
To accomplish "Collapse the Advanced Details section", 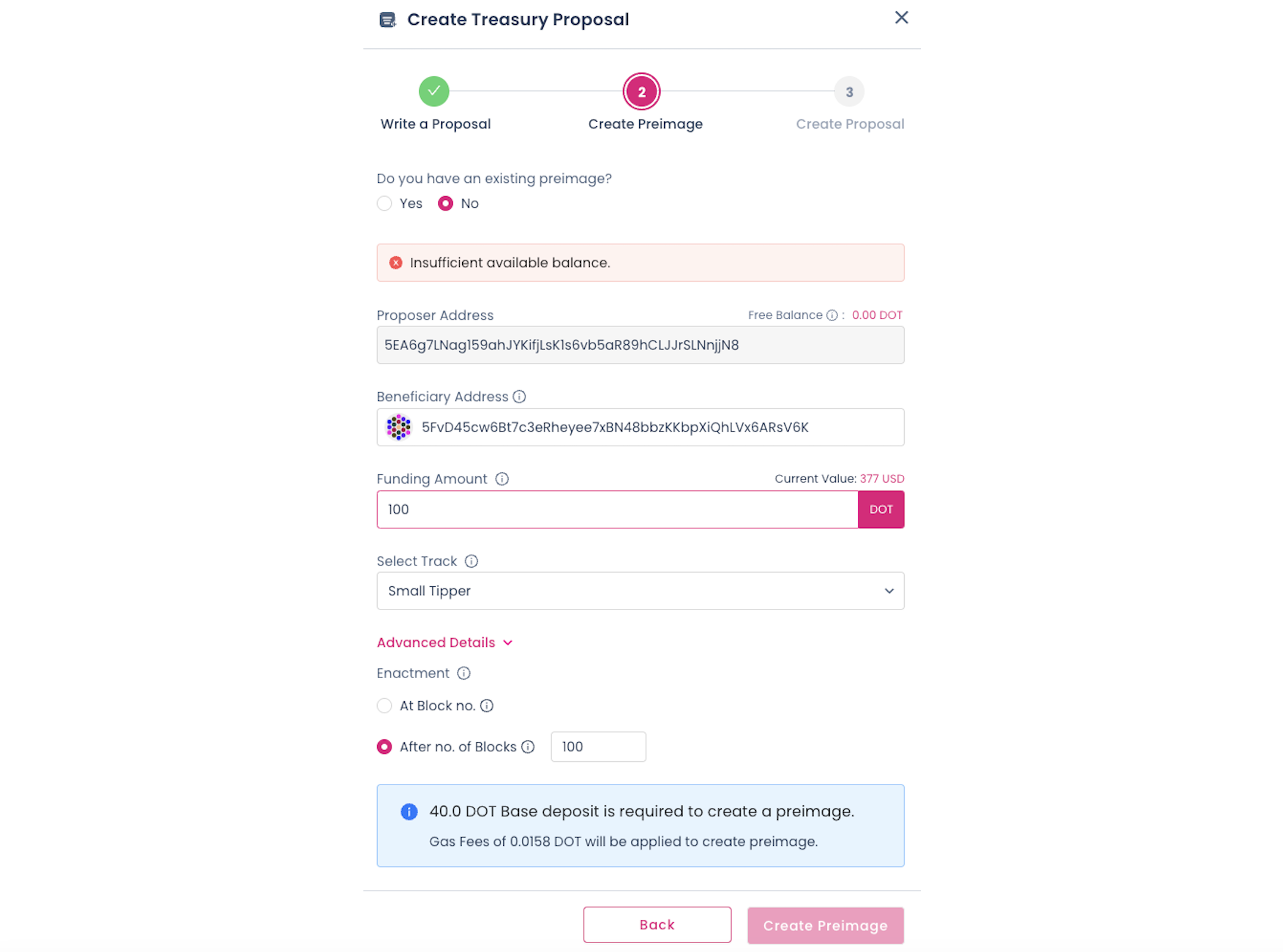I will pyautogui.click(x=444, y=642).
